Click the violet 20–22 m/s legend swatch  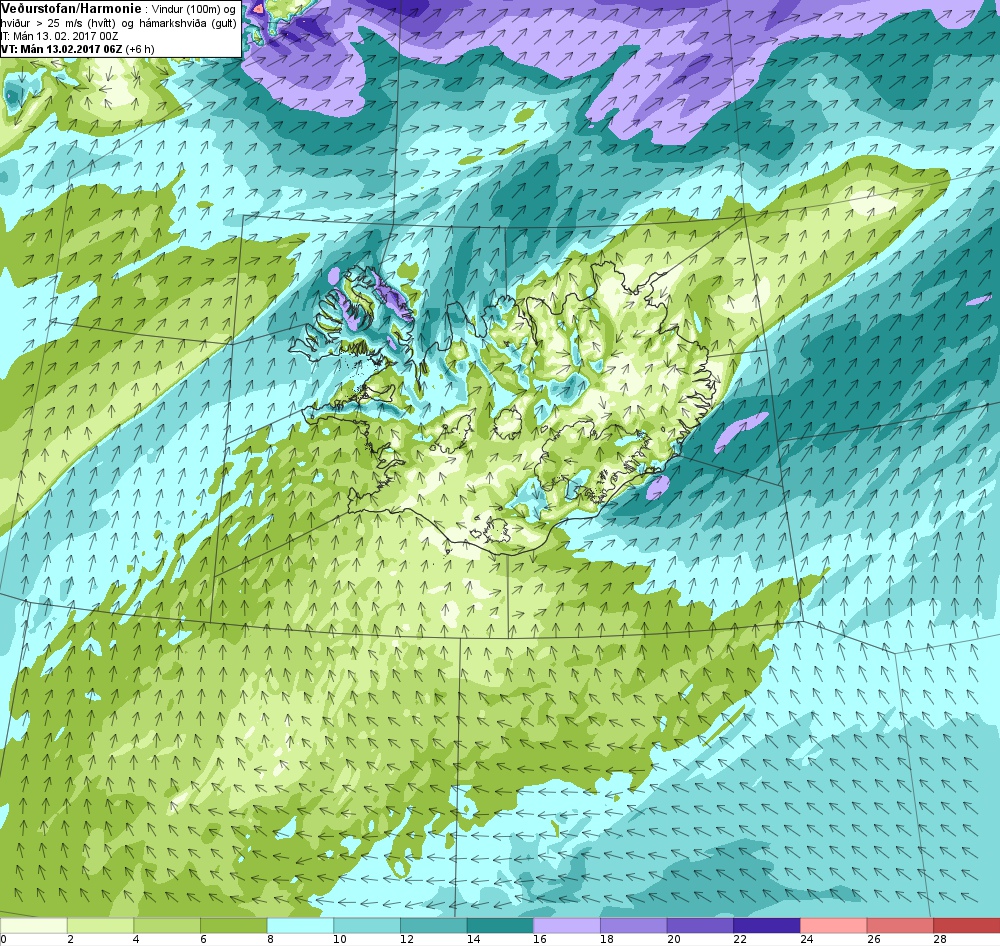(700, 925)
